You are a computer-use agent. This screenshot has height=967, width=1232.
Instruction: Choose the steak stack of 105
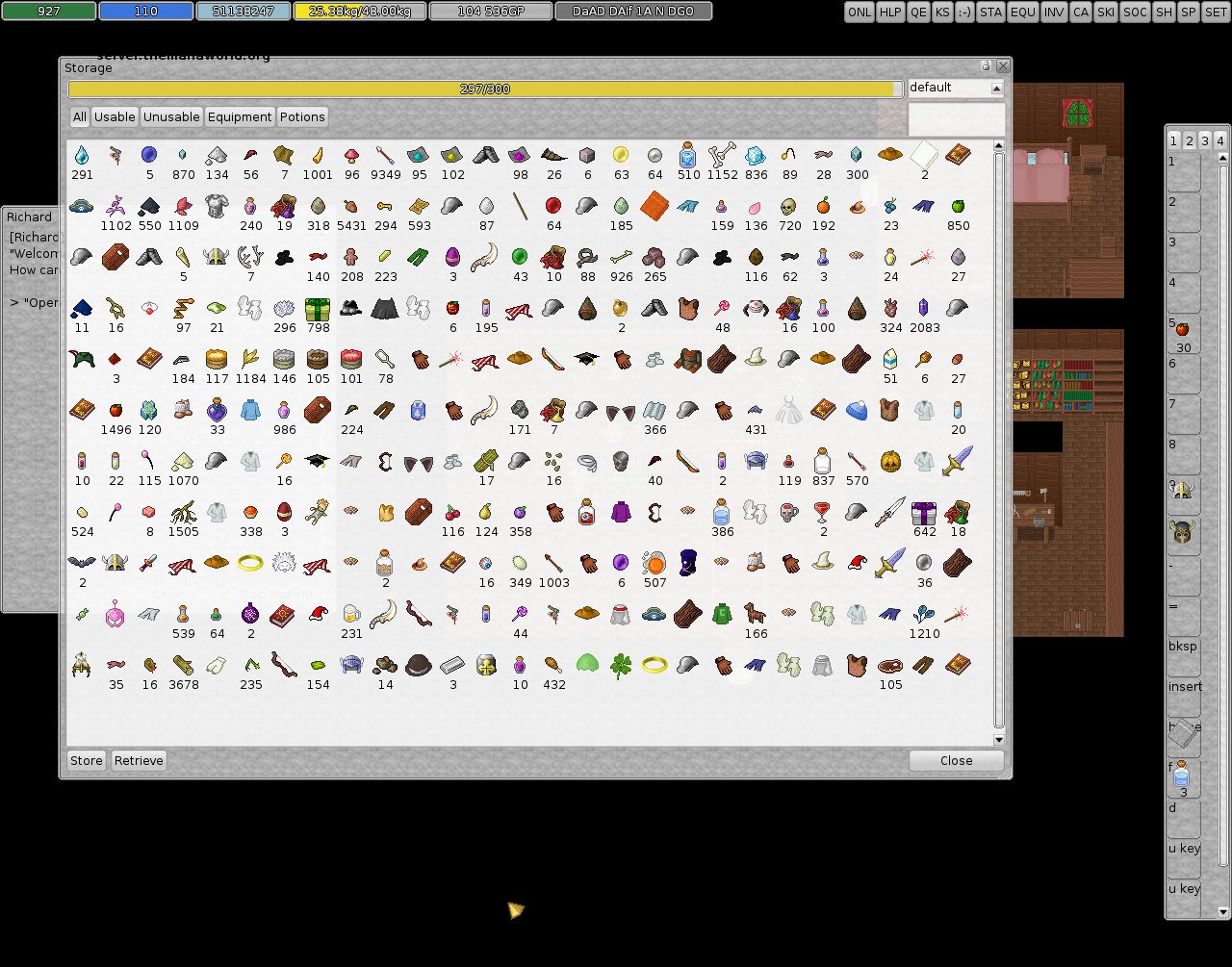click(x=890, y=665)
